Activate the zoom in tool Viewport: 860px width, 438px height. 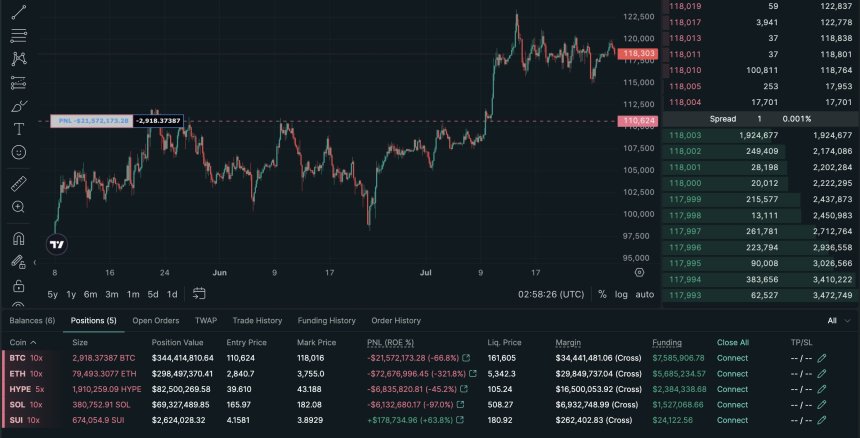click(x=18, y=207)
